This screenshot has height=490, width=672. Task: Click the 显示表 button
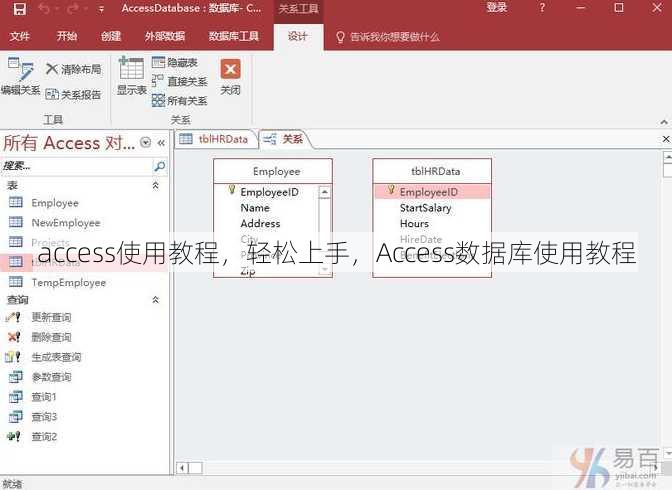pyautogui.click(x=132, y=75)
